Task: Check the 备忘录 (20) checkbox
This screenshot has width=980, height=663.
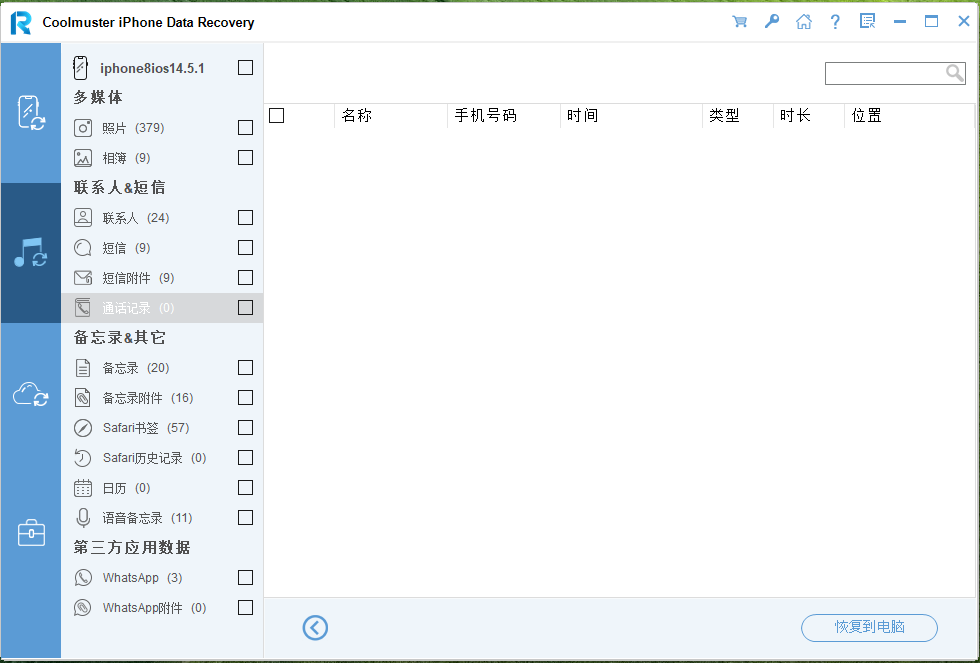Action: coord(246,367)
